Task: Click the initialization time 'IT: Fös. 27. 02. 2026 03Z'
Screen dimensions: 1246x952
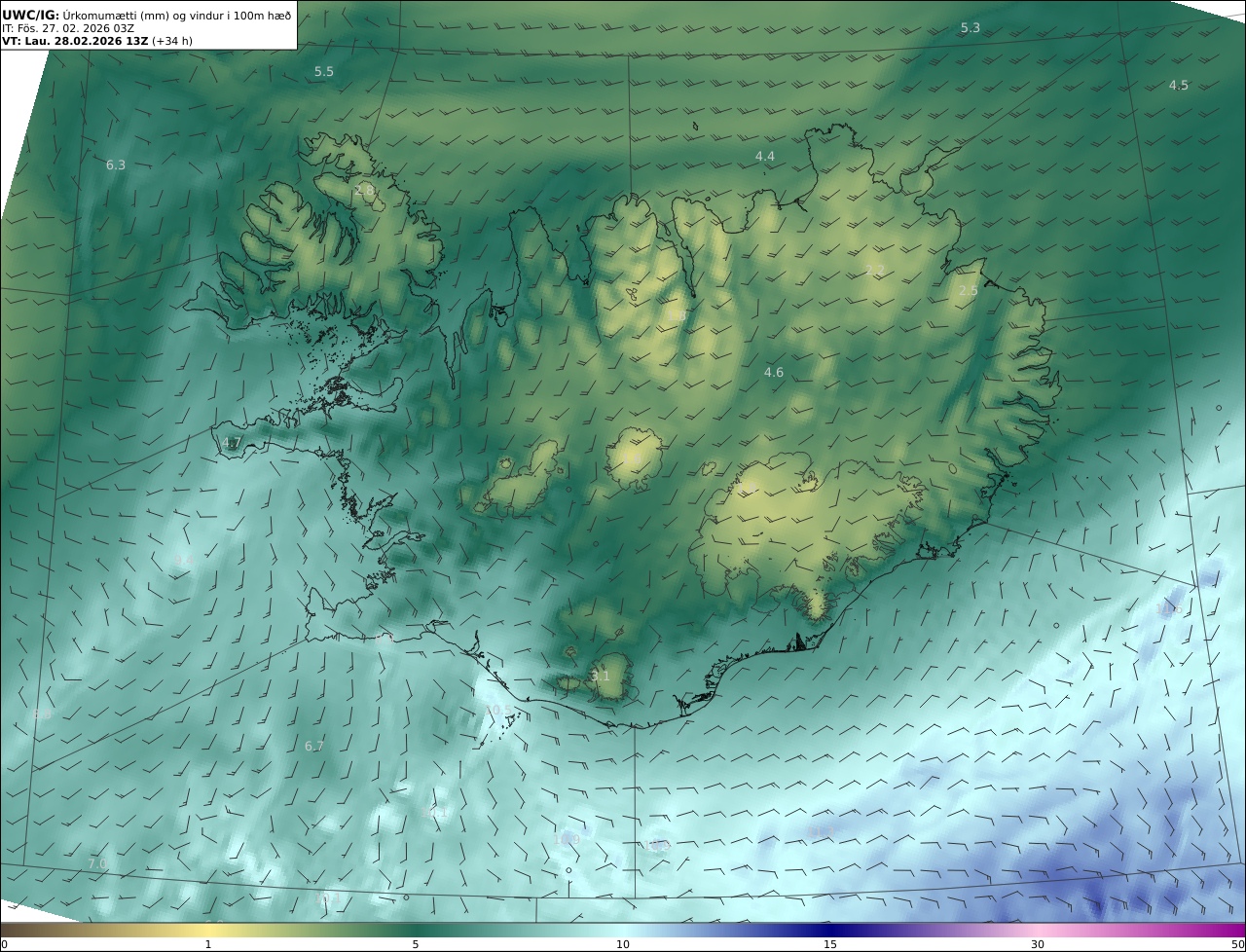Action: tap(68, 28)
